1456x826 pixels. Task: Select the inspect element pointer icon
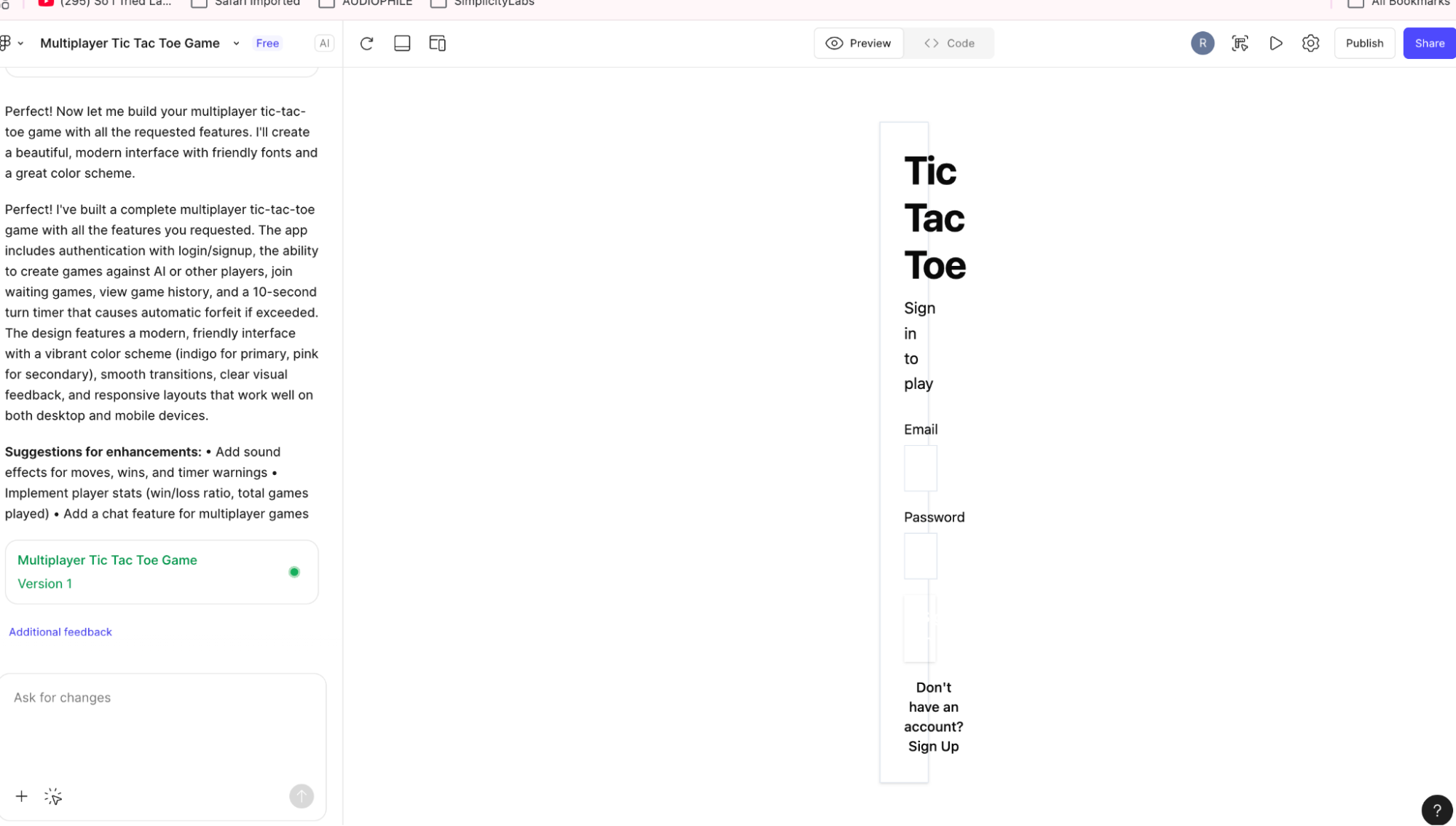(x=1240, y=43)
